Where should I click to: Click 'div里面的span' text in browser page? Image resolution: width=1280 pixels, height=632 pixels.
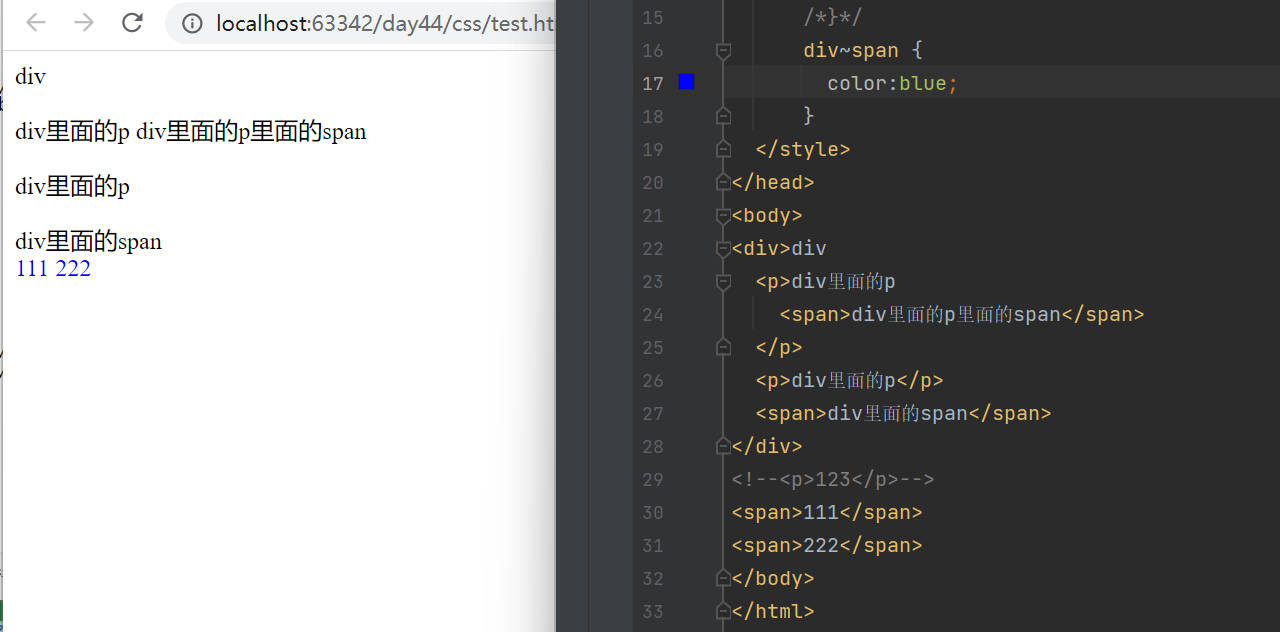click(x=88, y=241)
